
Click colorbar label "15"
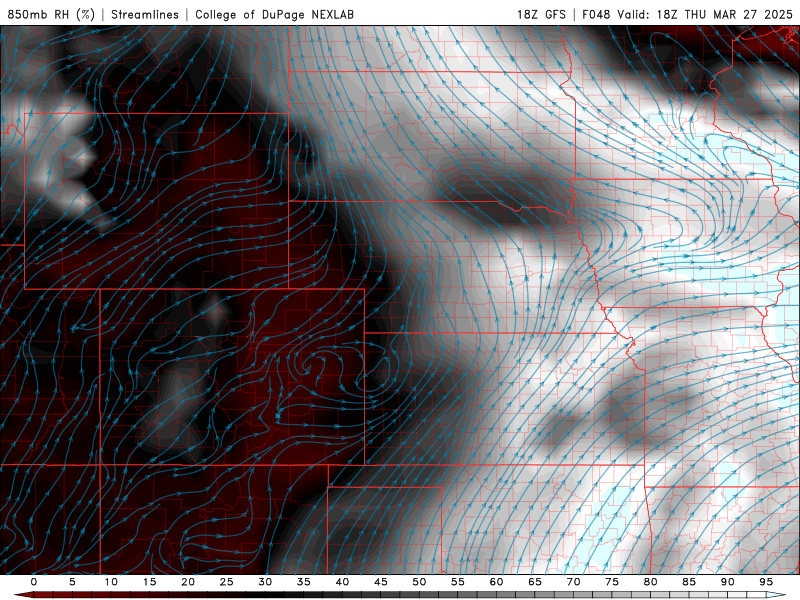149,582
